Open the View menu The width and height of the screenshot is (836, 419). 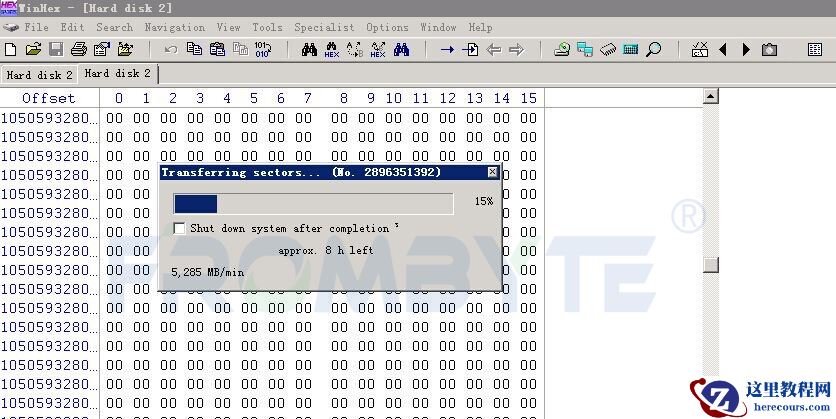228,27
